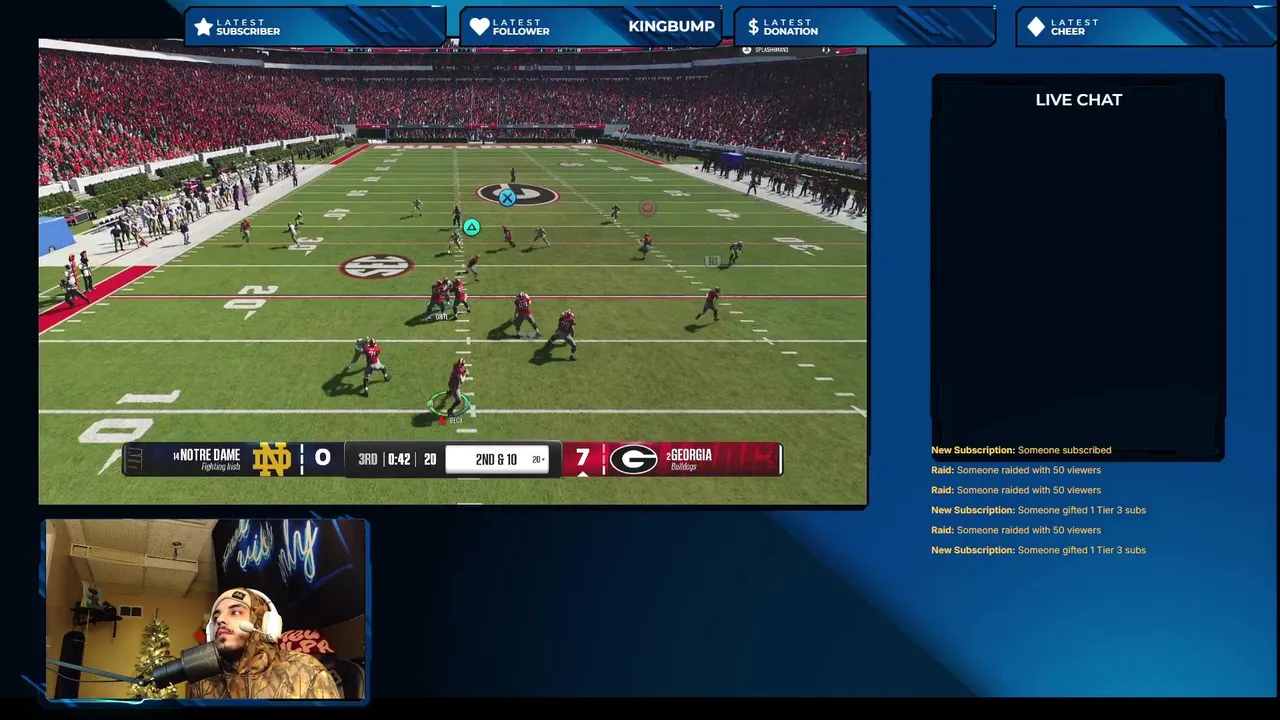
Task: Click the 2ND & 10 down indicator
Action: click(x=496, y=459)
